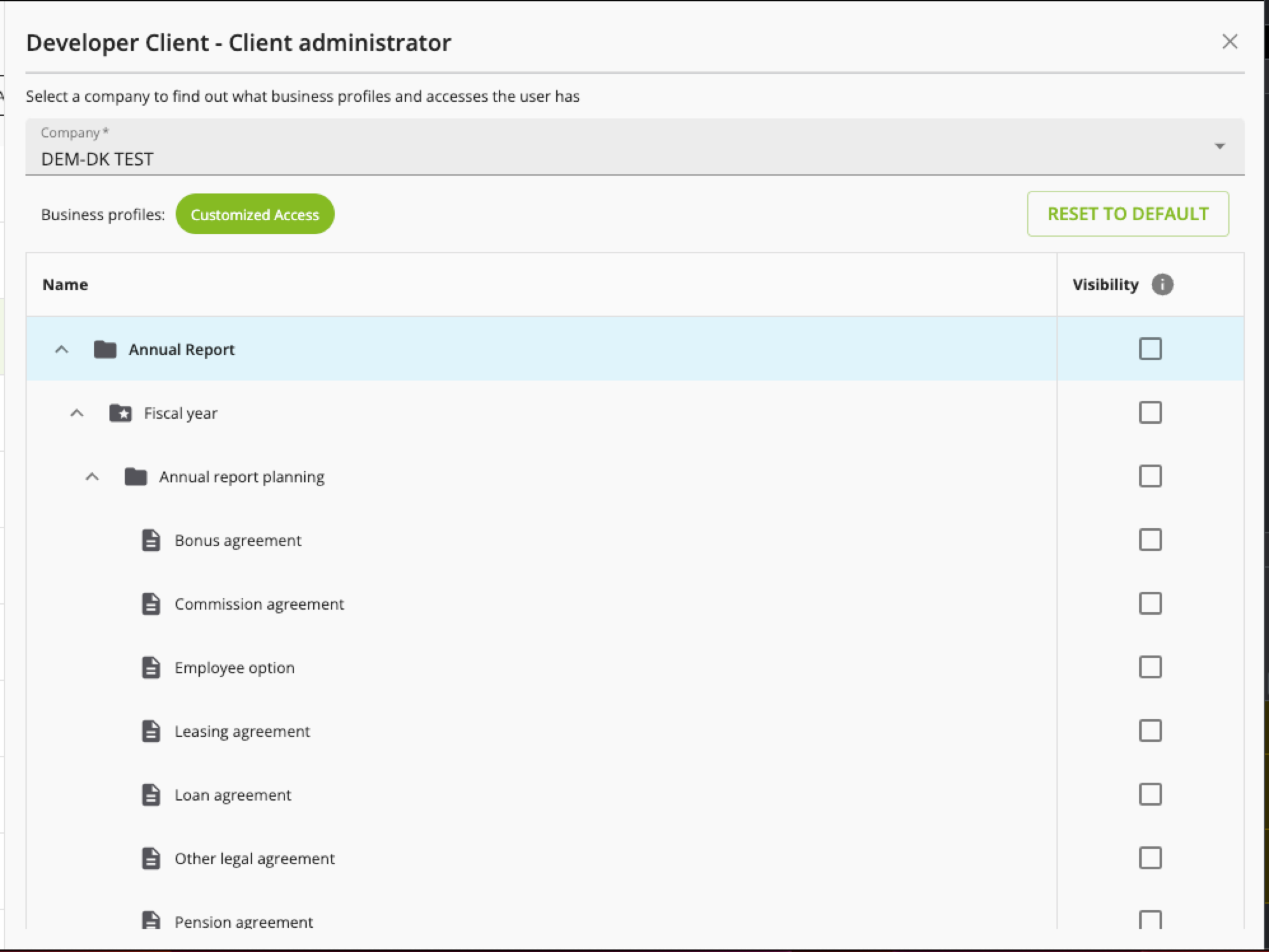The width and height of the screenshot is (1269, 952).
Task: Collapse the Fiscal year tree node
Action: 77,413
